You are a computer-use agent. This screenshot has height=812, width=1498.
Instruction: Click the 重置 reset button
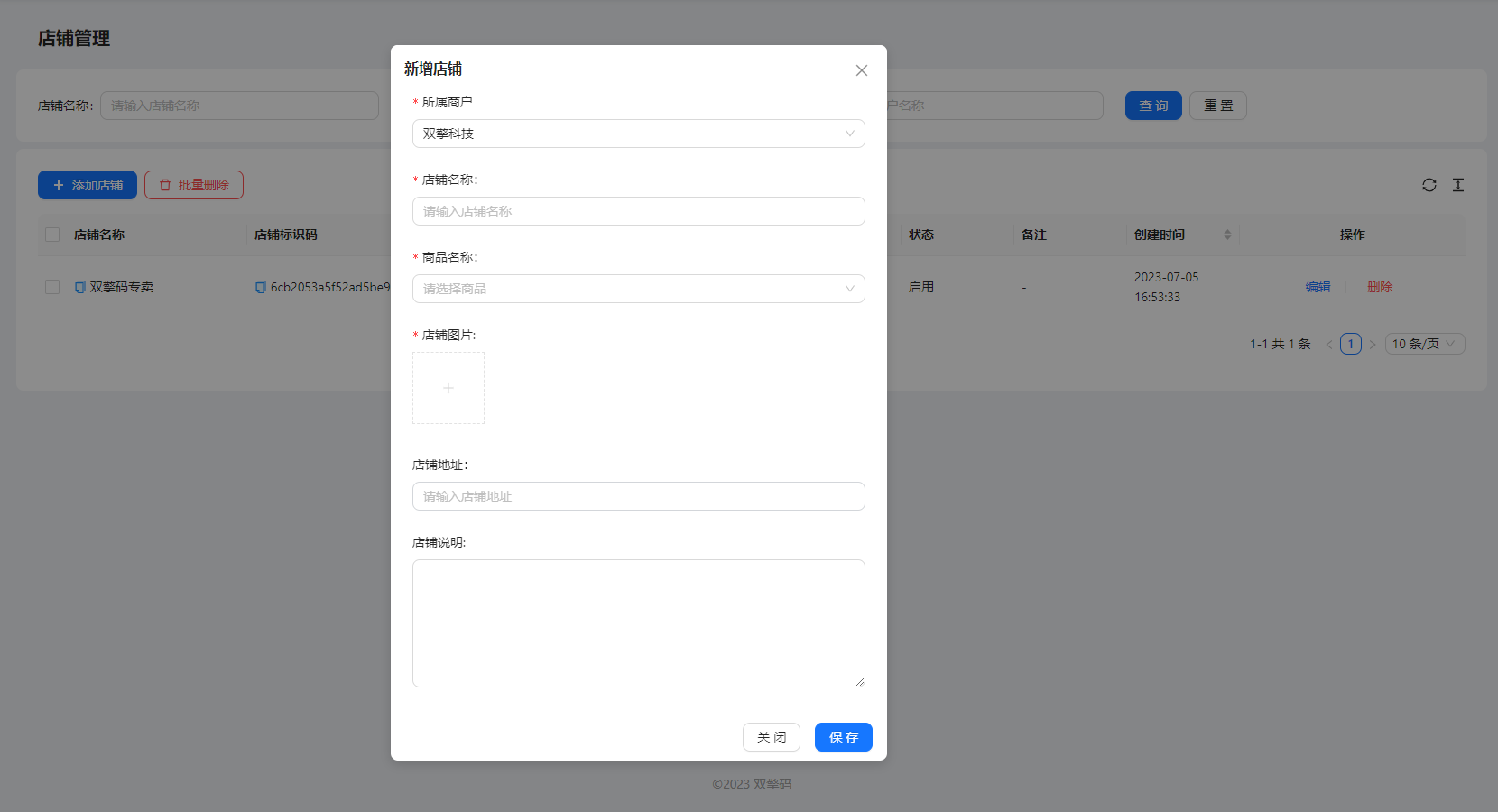pyautogui.click(x=1218, y=106)
